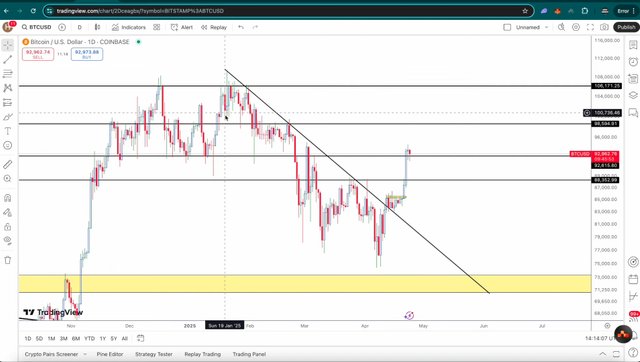Image resolution: width=640 pixels, height=362 pixels.
Task: Open quick search in top toolbar
Action: 562,27
